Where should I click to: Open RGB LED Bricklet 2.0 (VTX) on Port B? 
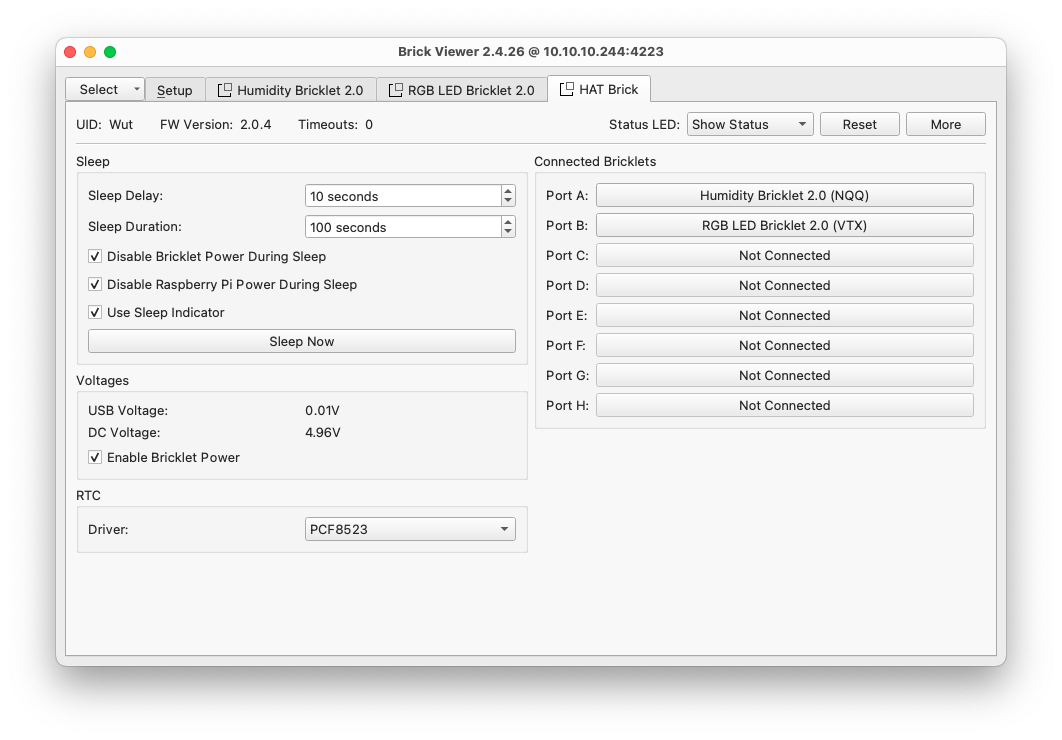(x=784, y=225)
